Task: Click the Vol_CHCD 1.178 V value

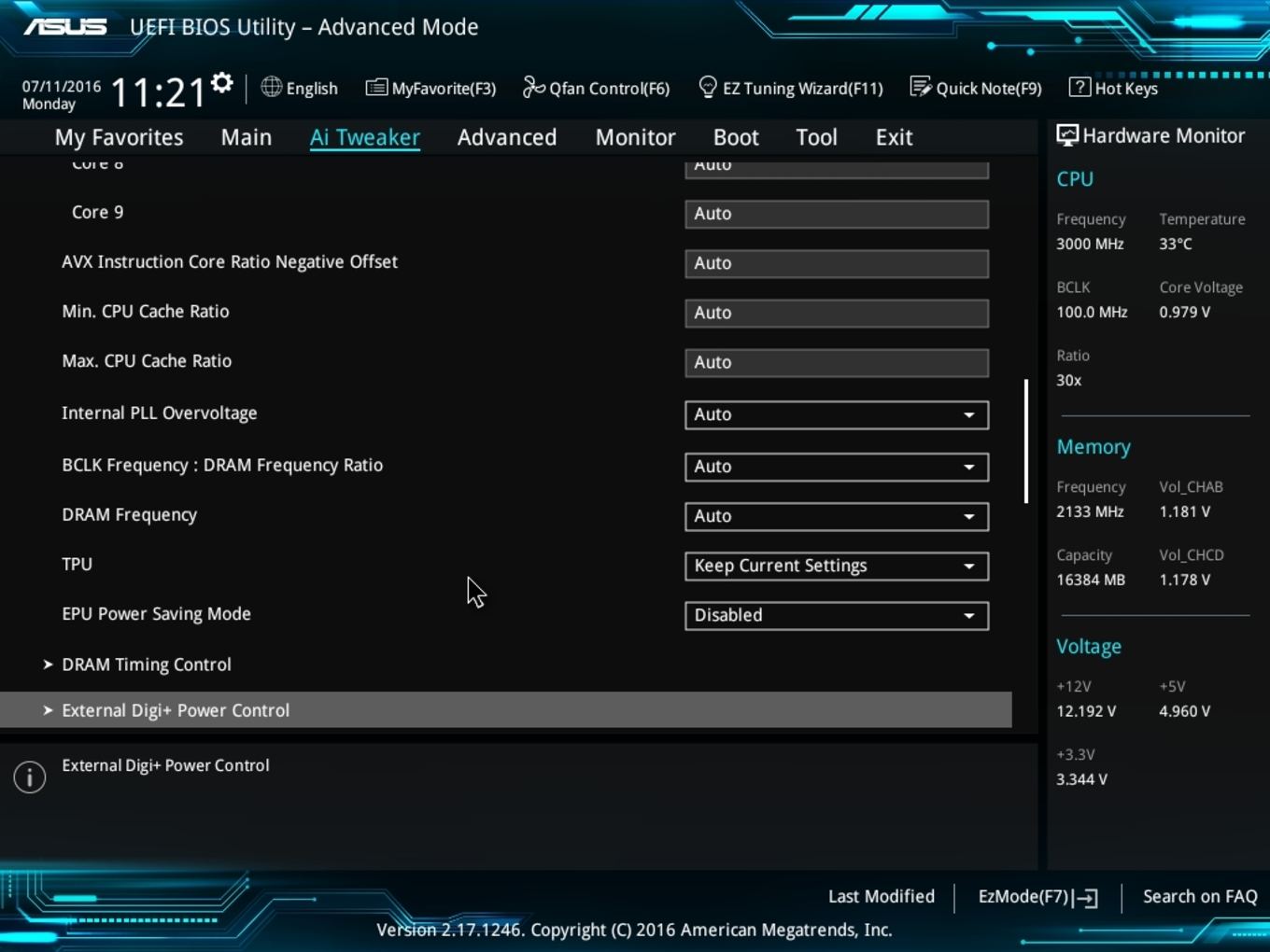Action: click(1184, 580)
